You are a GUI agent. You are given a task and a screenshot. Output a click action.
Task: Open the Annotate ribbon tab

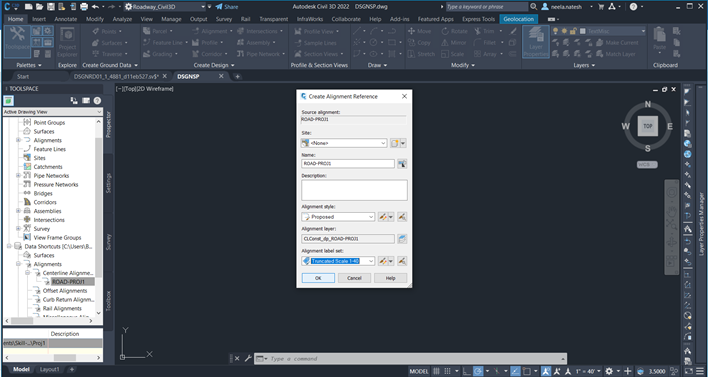click(66, 19)
